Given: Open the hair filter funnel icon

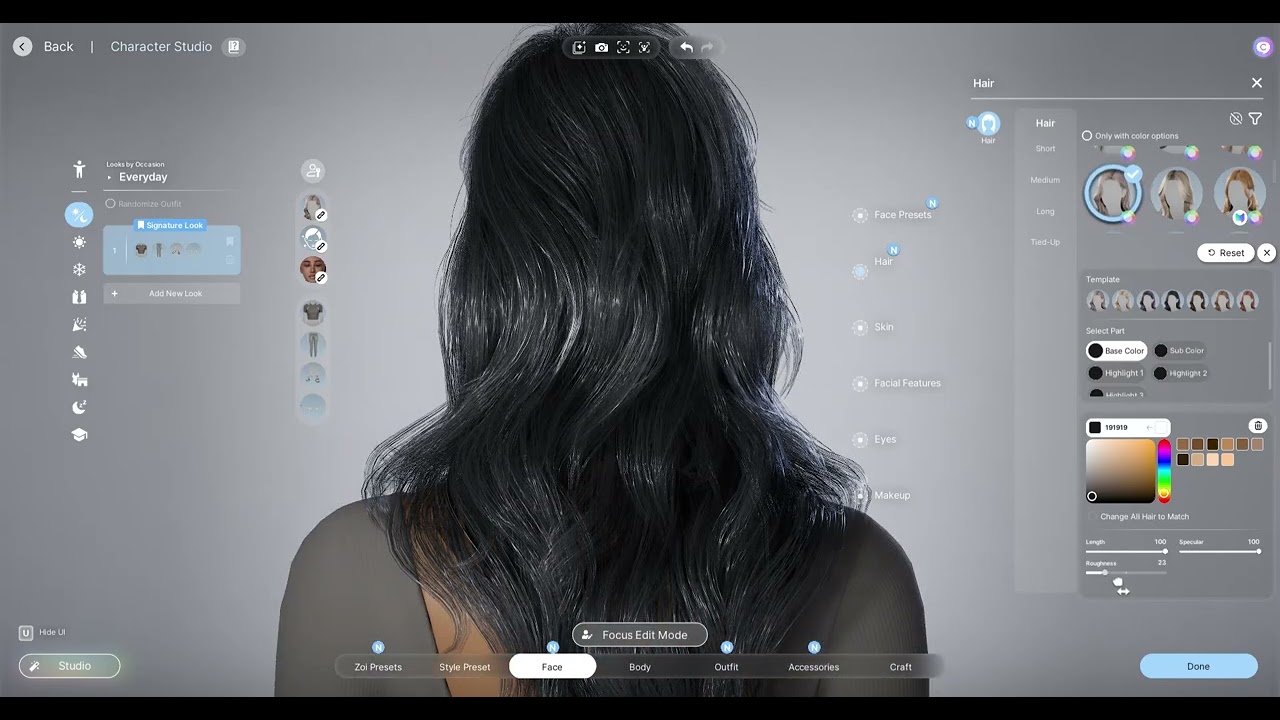Looking at the screenshot, I should [x=1255, y=119].
